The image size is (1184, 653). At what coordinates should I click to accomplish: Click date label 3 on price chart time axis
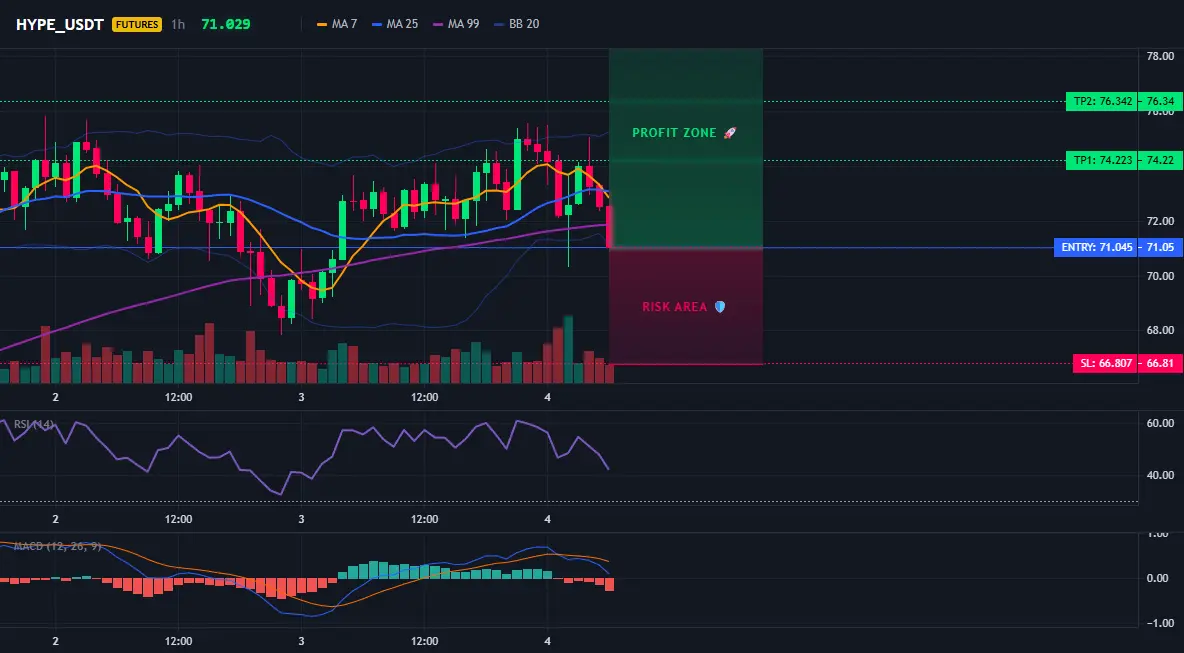(x=301, y=396)
